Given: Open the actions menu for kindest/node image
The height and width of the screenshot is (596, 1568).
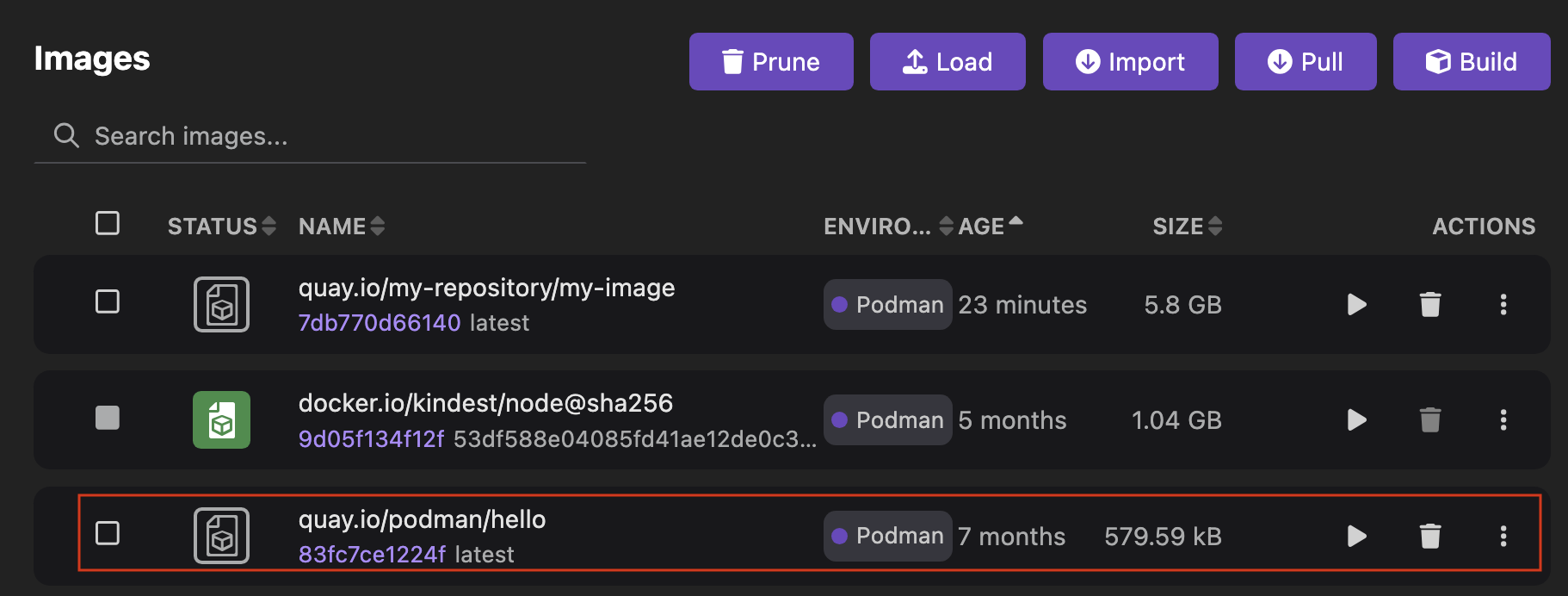Looking at the screenshot, I should tap(1503, 420).
